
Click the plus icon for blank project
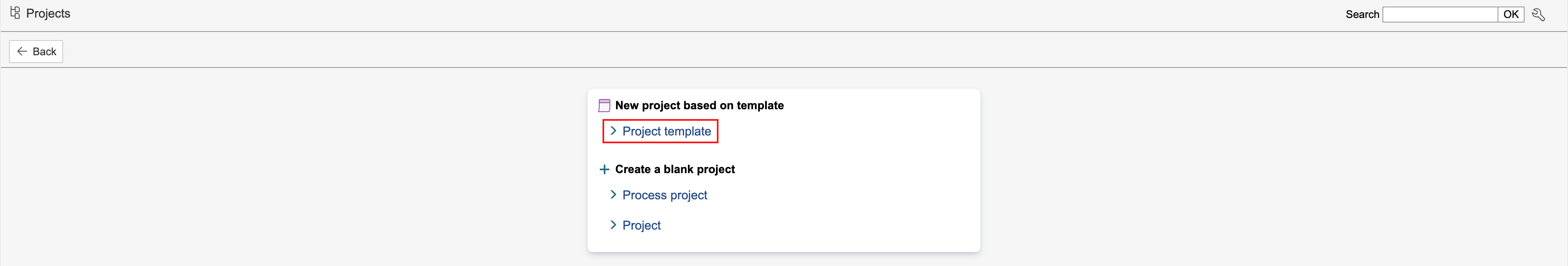pyautogui.click(x=604, y=169)
